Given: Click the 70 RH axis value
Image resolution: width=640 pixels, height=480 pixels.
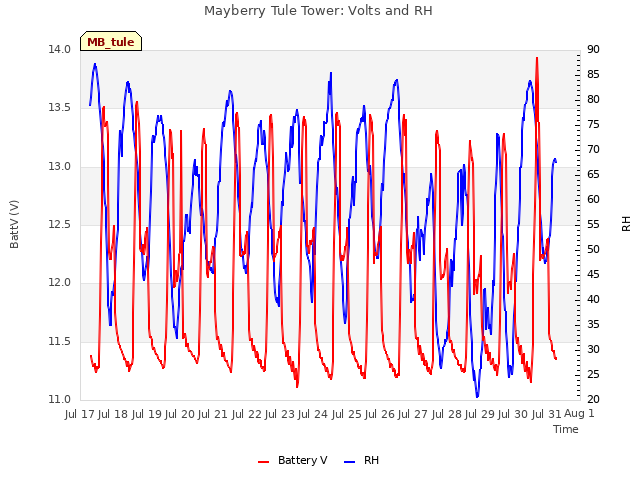Looking at the screenshot, I should [593, 150].
